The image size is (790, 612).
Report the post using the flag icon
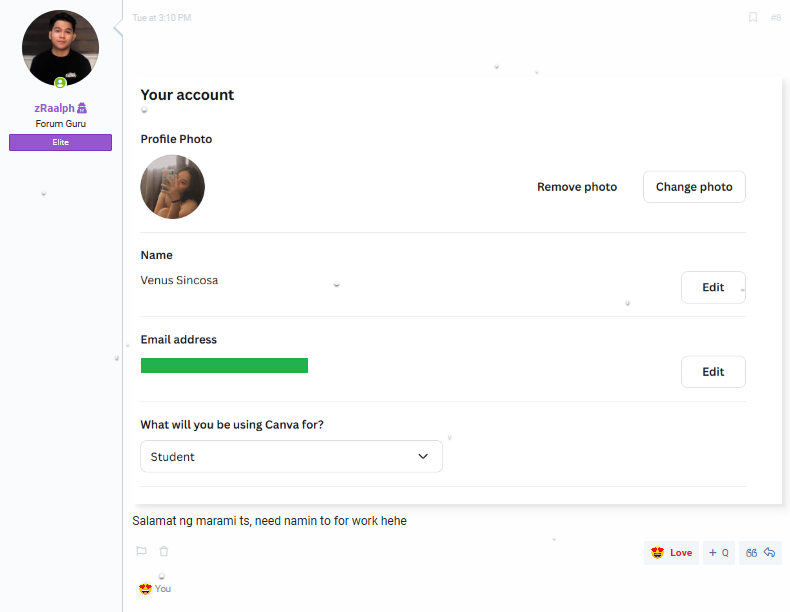pos(142,551)
